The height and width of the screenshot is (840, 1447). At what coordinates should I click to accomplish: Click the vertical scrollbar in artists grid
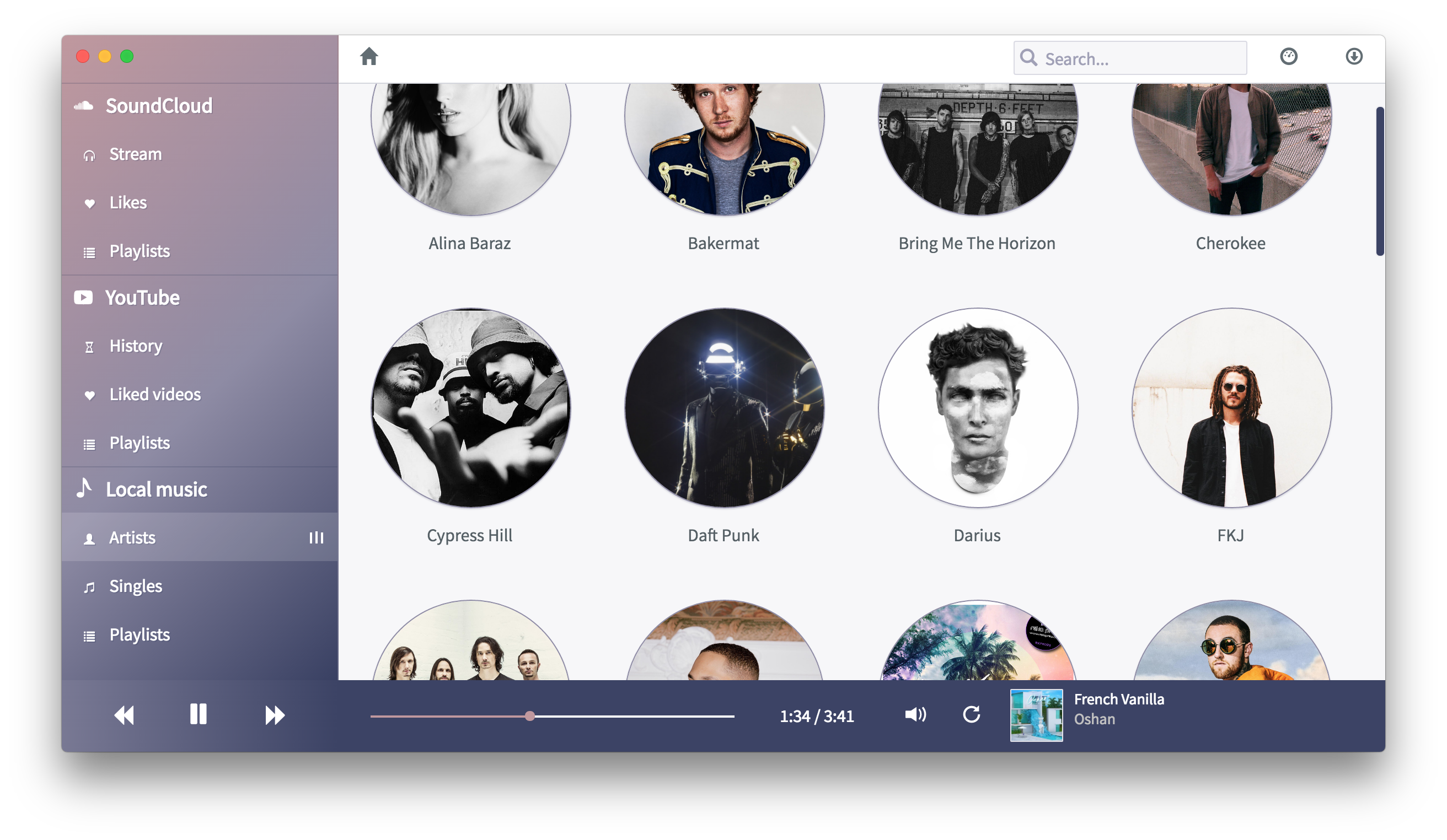(1380, 181)
